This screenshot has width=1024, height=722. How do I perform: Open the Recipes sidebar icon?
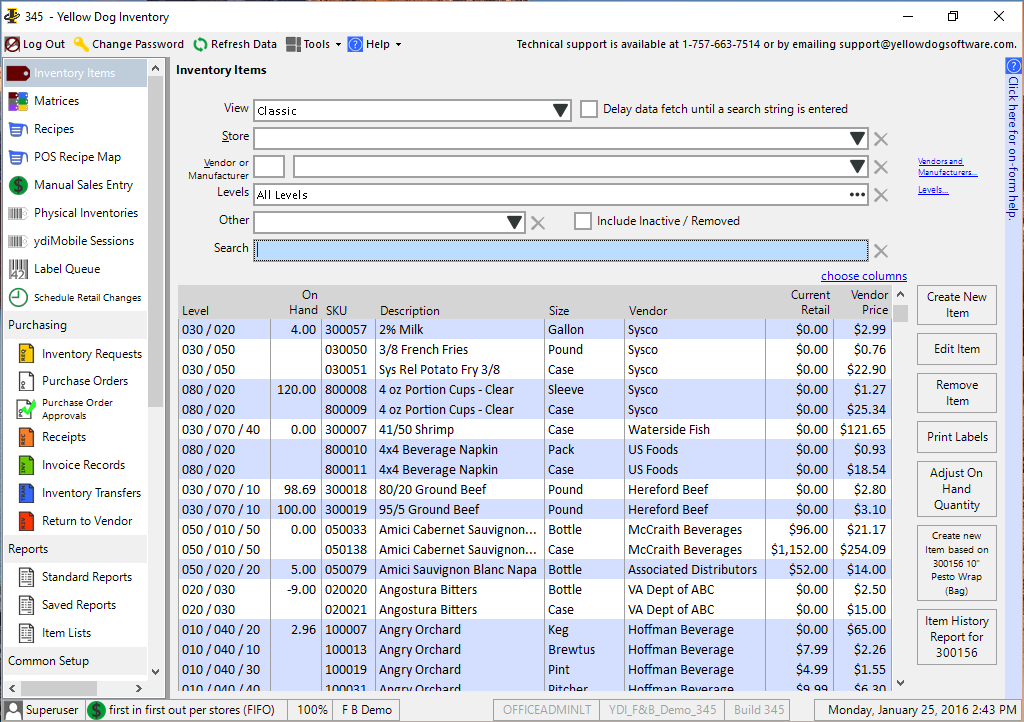(x=18, y=129)
